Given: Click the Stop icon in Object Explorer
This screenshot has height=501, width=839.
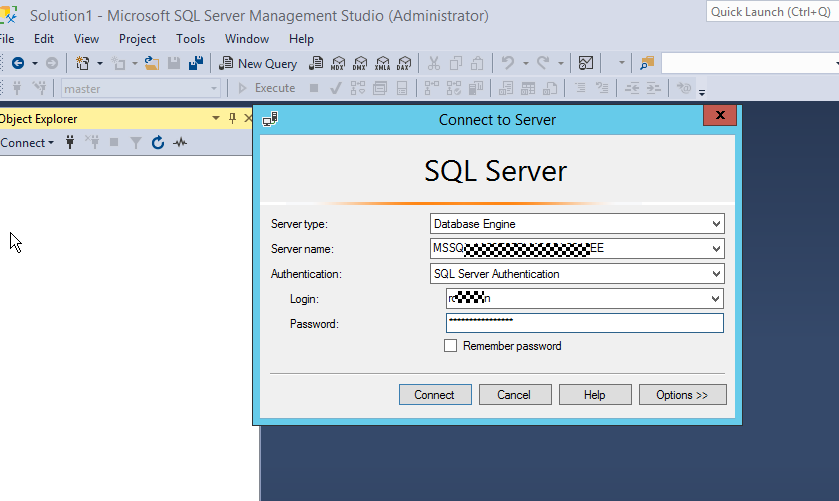Looking at the screenshot, I should (113, 142).
